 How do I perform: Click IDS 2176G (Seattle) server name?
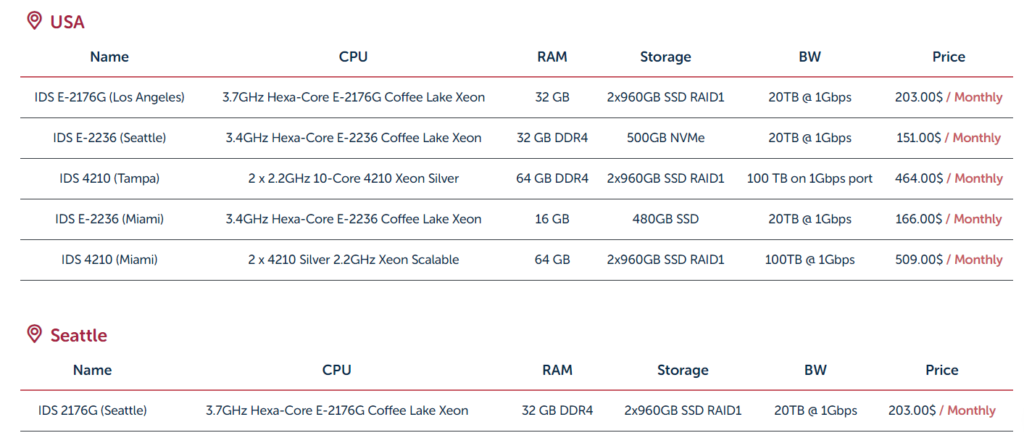click(92, 410)
